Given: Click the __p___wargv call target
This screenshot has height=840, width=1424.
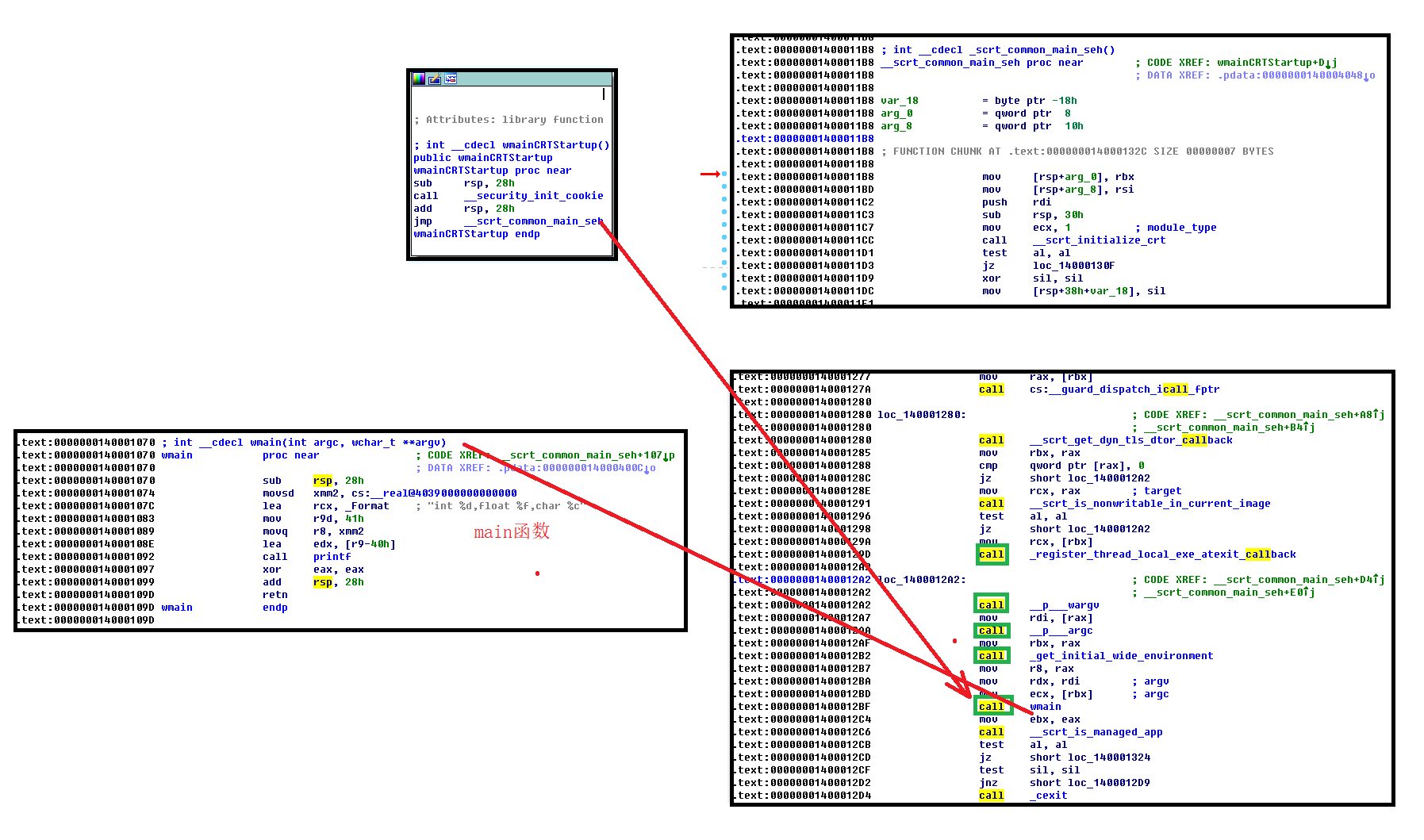Looking at the screenshot, I should click(x=1065, y=605).
